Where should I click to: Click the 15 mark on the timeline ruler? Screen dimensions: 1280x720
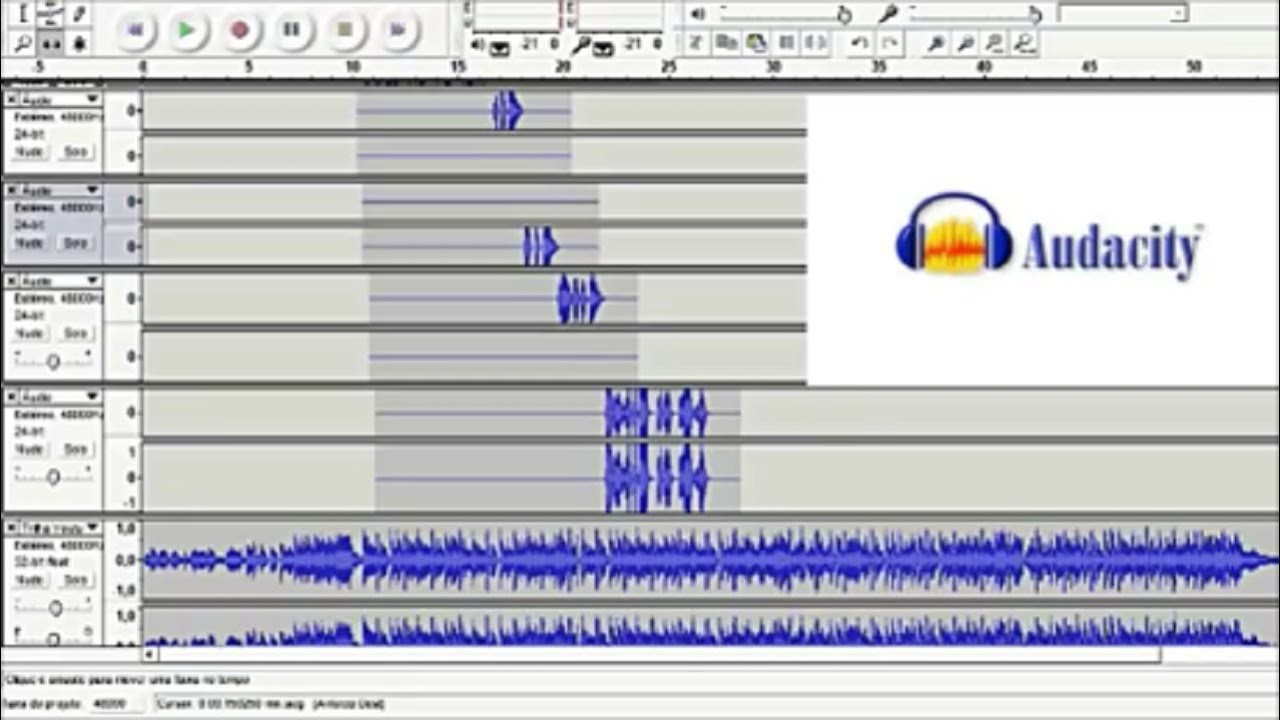pyautogui.click(x=457, y=67)
